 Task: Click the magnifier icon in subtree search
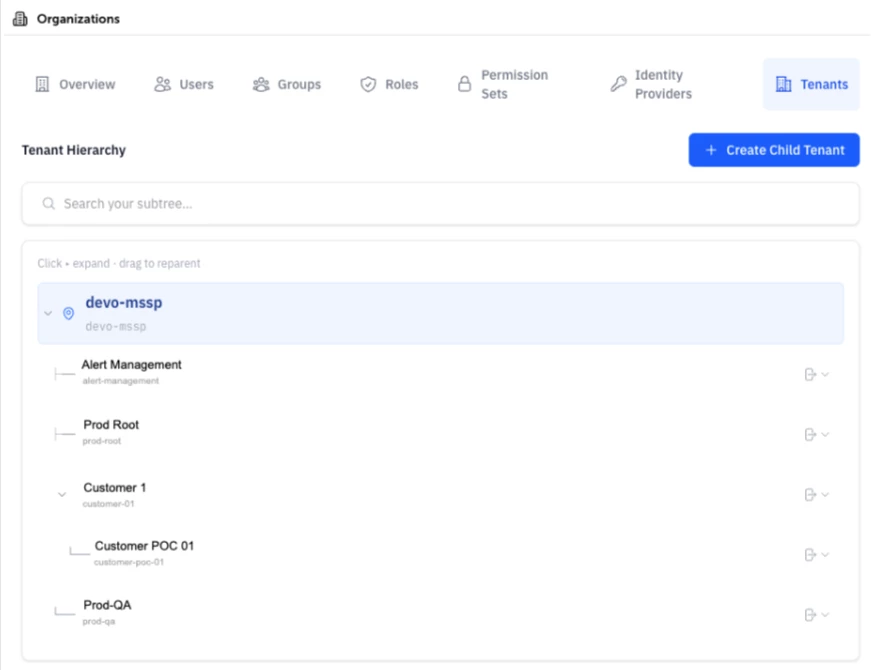(x=49, y=204)
